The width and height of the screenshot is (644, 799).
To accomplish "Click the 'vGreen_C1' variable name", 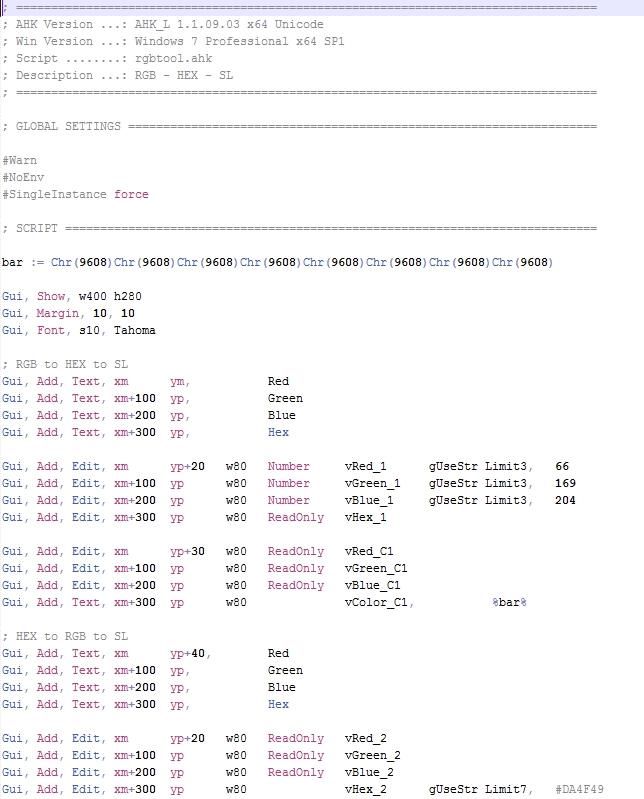I will click(x=376, y=568).
